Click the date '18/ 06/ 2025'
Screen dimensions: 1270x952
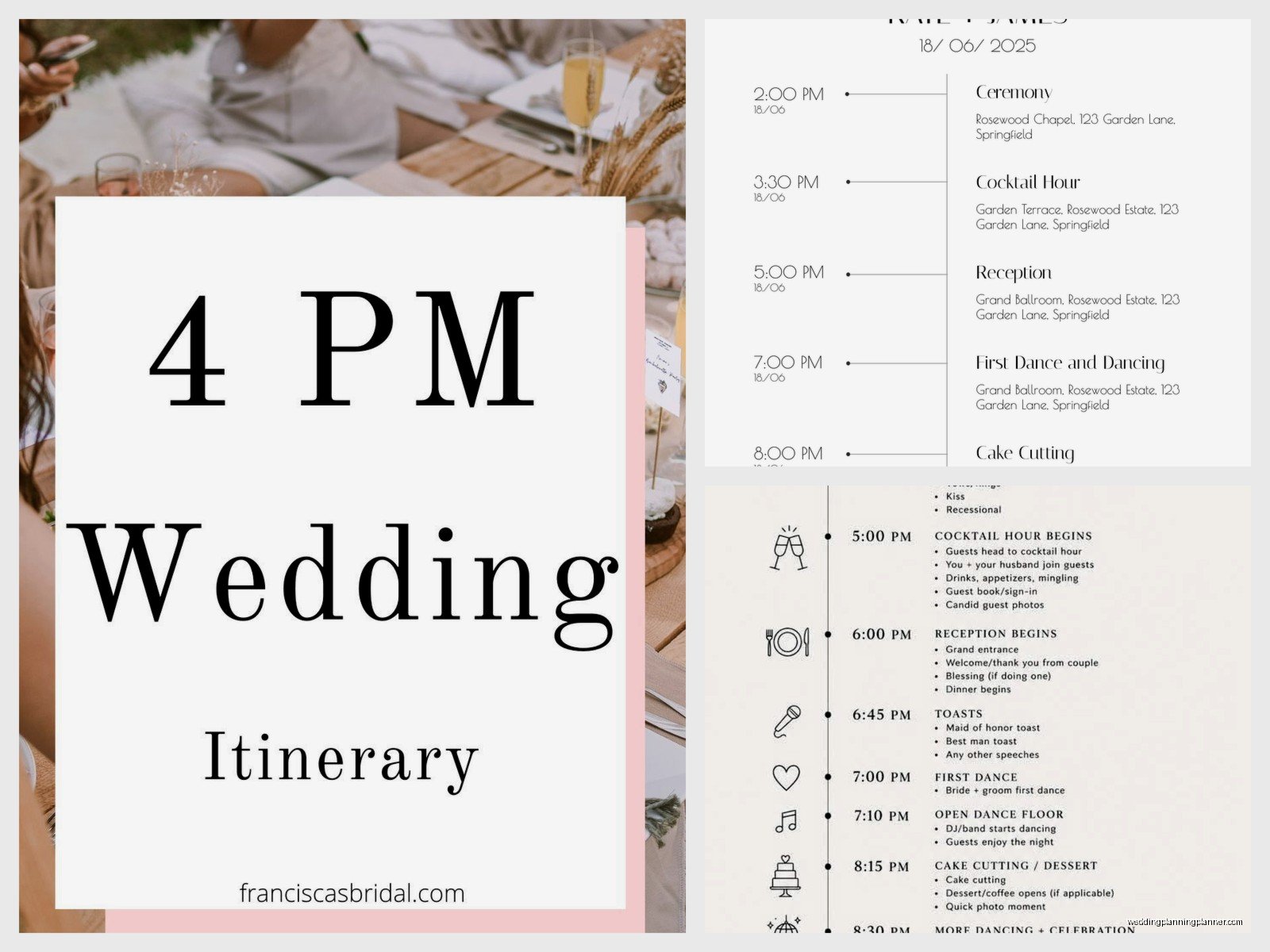click(x=977, y=45)
